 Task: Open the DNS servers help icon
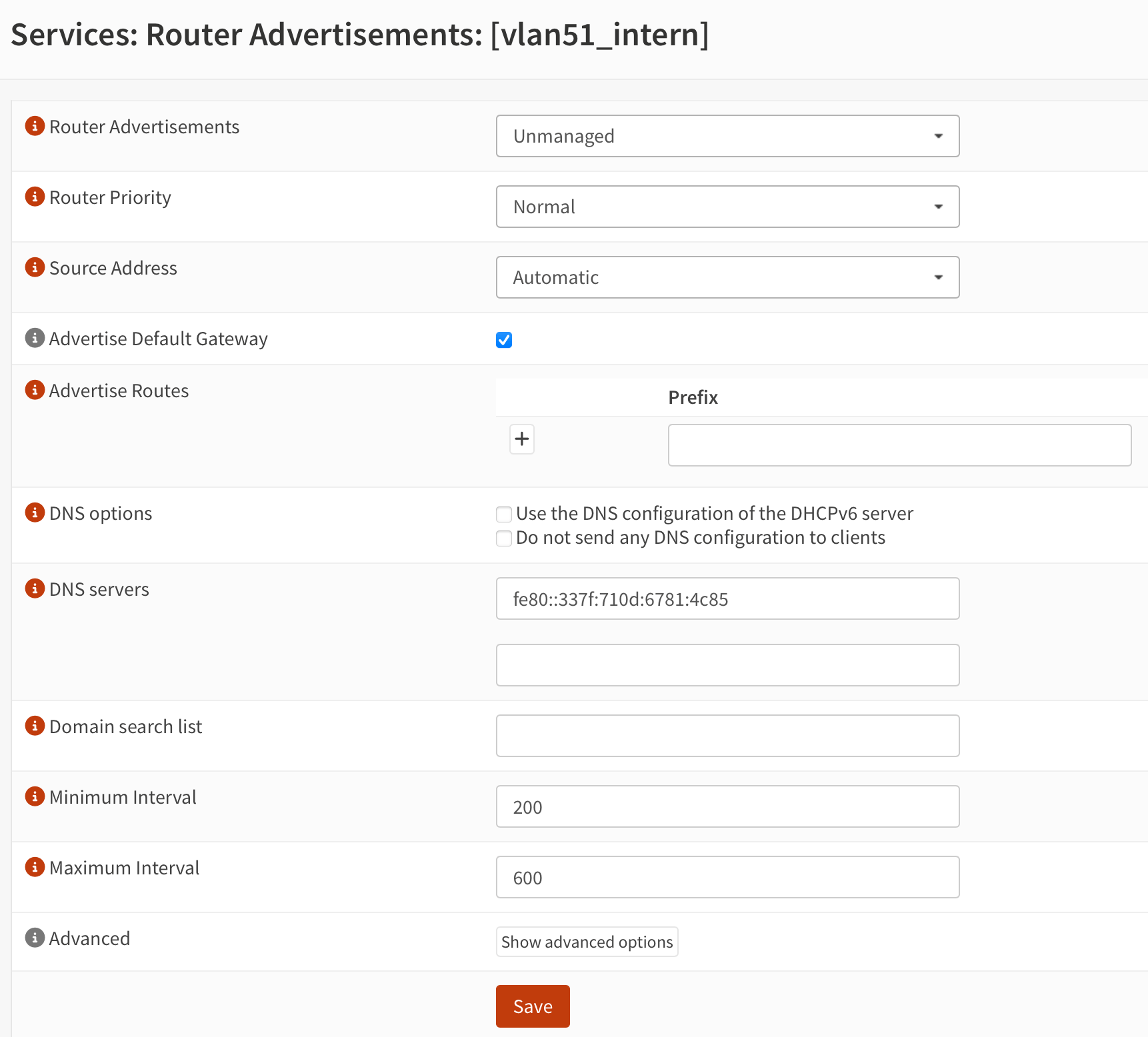coord(34,588)
